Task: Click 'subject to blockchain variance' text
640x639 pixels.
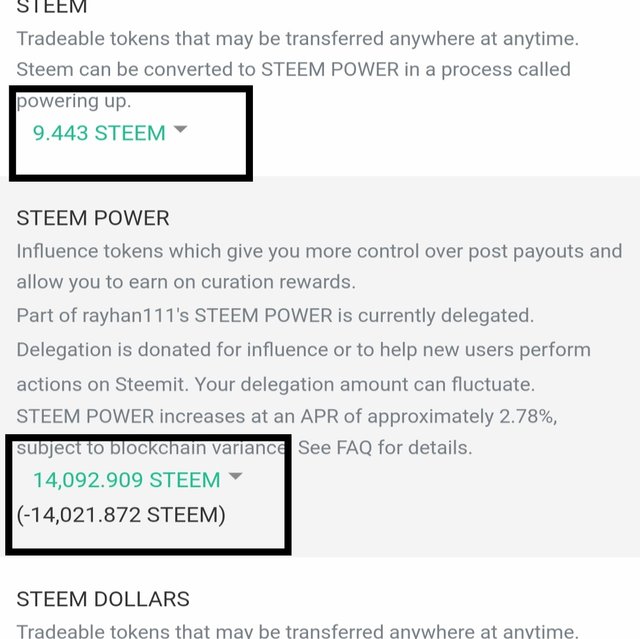Action: pyautogui.click(x=151, y=448)
